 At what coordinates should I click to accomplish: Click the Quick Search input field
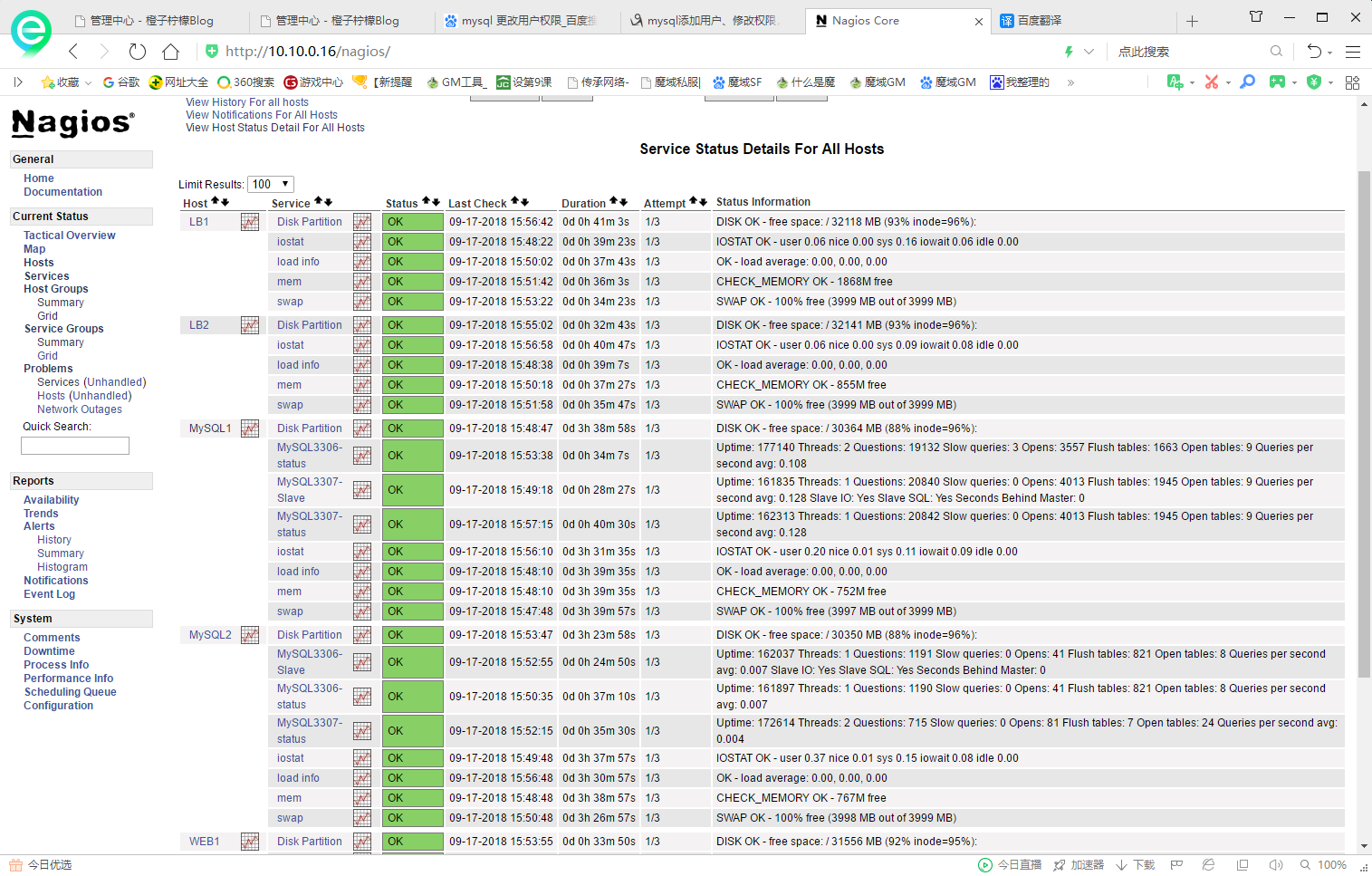[75, 446]
